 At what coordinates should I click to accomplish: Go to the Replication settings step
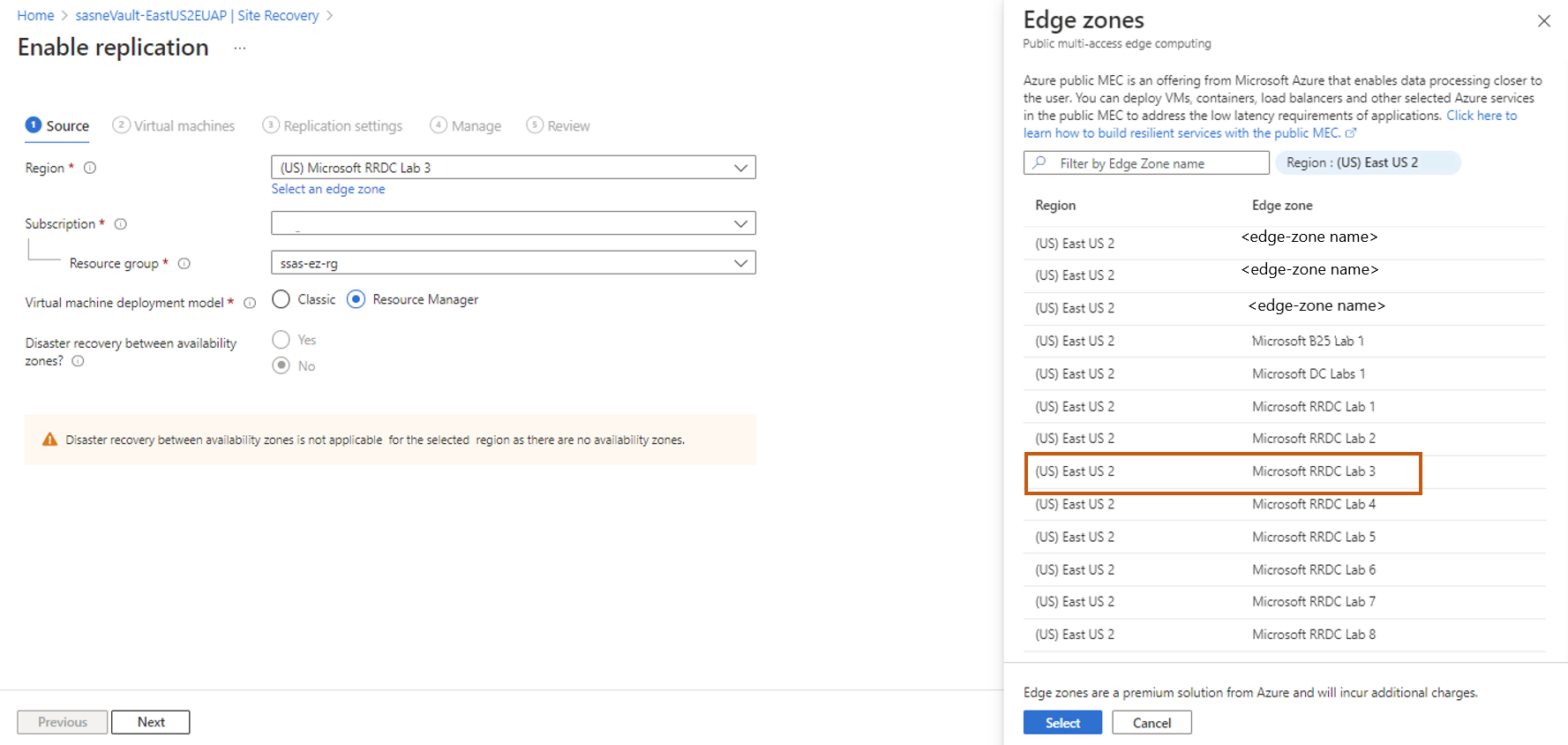(x=333, y=125)
